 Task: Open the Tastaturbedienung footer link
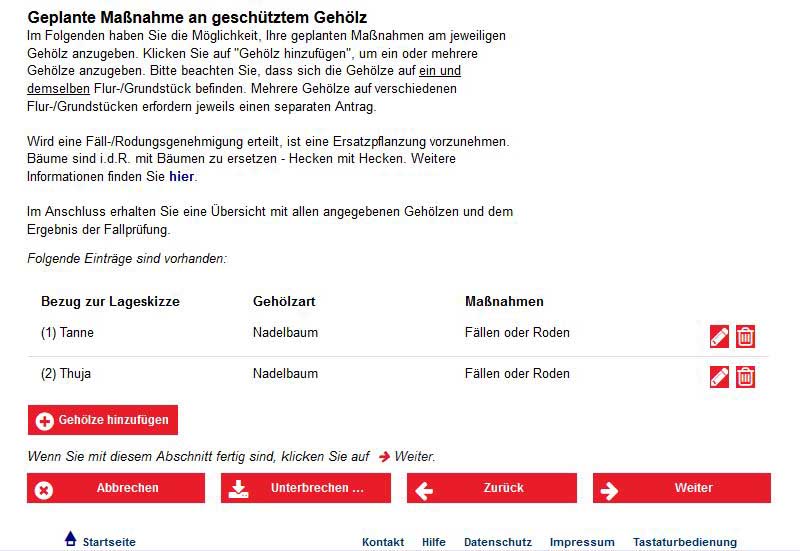click(x=684, y=542)
